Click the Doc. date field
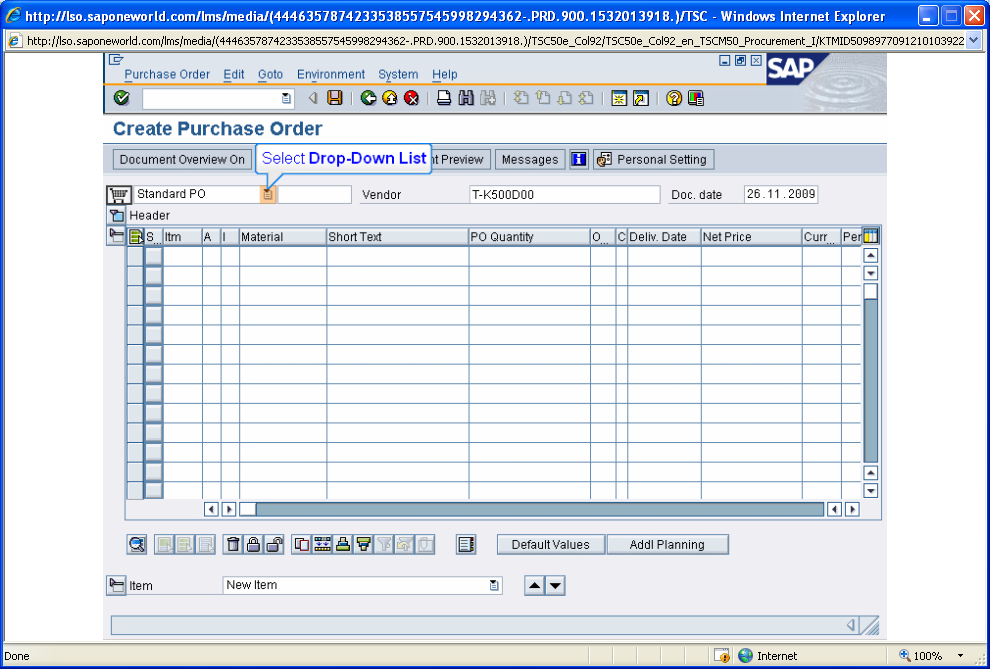Image resolution: width=990 pixels, height=669 pixels. tap(781, 194)
